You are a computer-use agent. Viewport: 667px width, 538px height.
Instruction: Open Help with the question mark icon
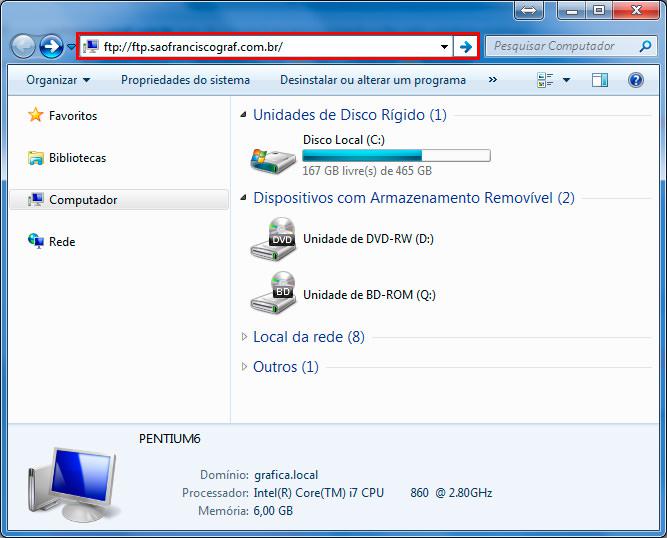click(636, 80)
